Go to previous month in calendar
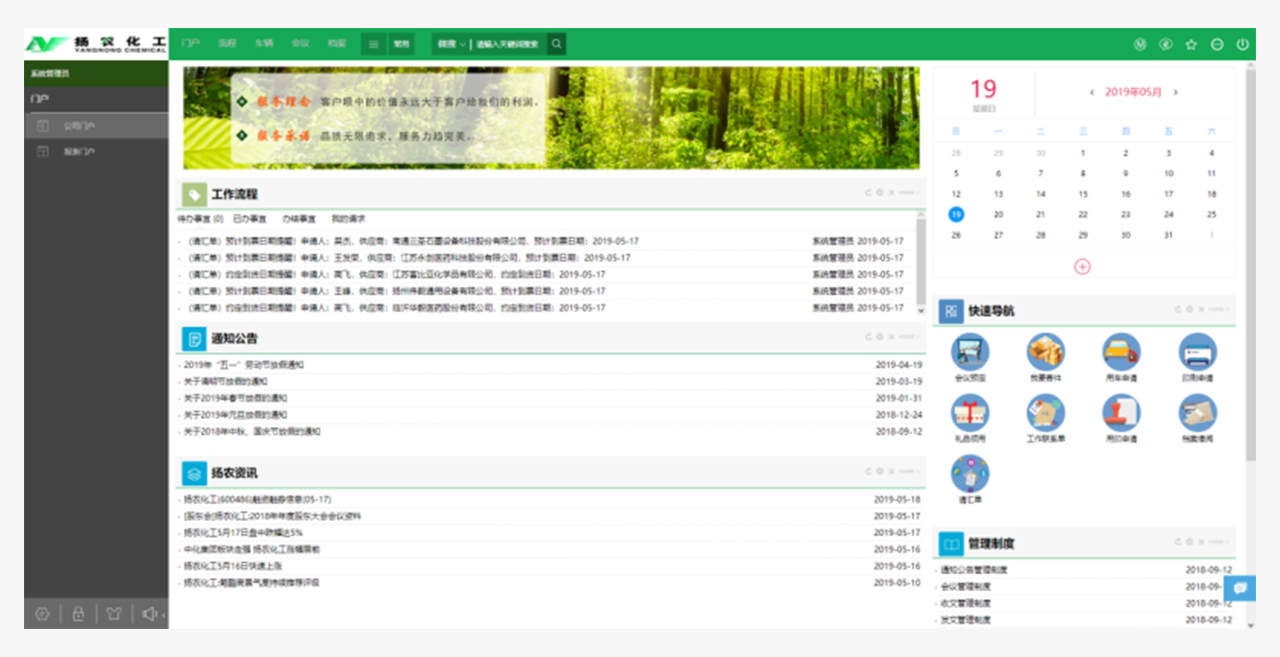The width and height of the screenshot is (1280, 657). coord(1092,92)
